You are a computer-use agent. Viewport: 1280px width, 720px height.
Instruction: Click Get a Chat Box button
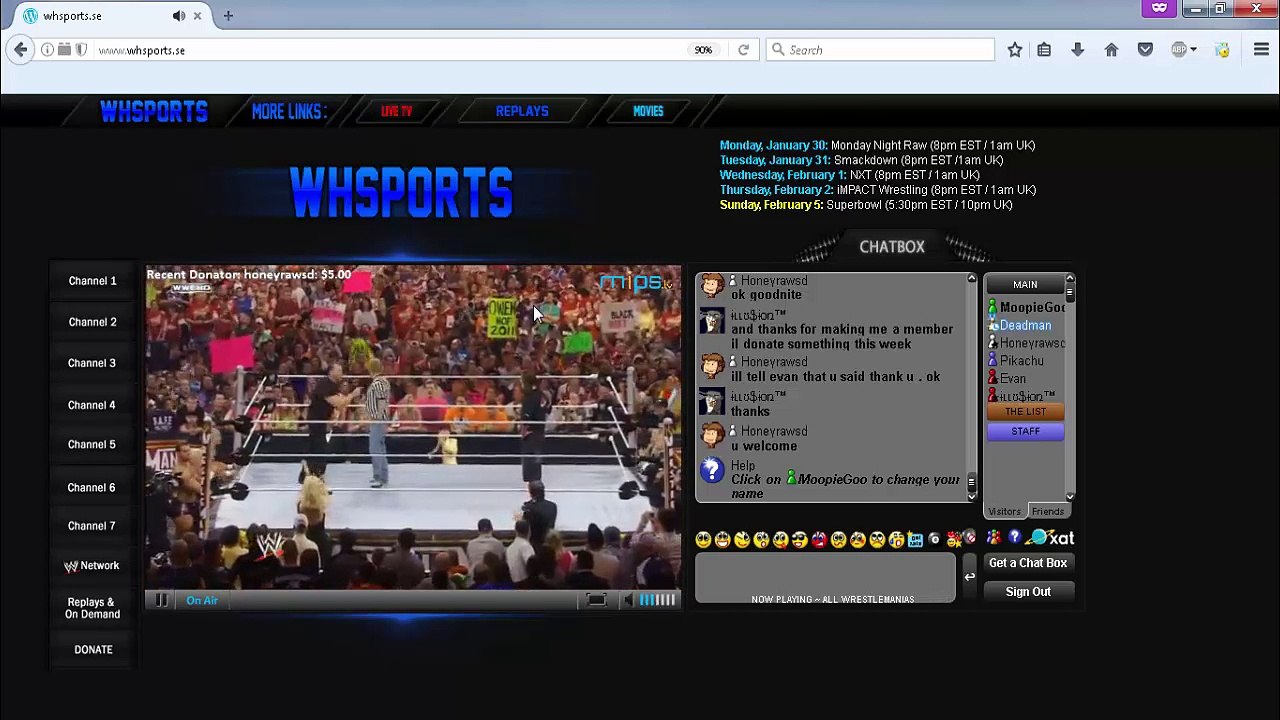[x=1028, y=563]
